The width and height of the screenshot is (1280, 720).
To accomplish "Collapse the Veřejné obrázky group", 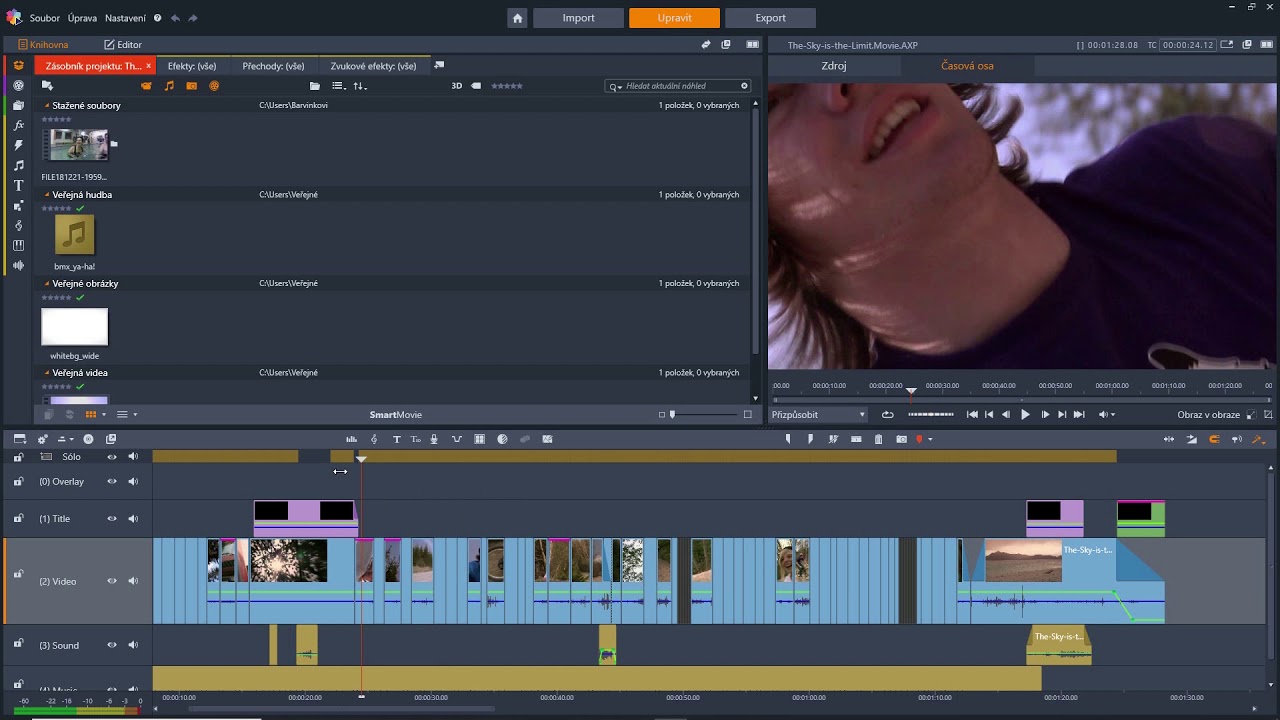I will pyautogui.click(x=47, y=283).
